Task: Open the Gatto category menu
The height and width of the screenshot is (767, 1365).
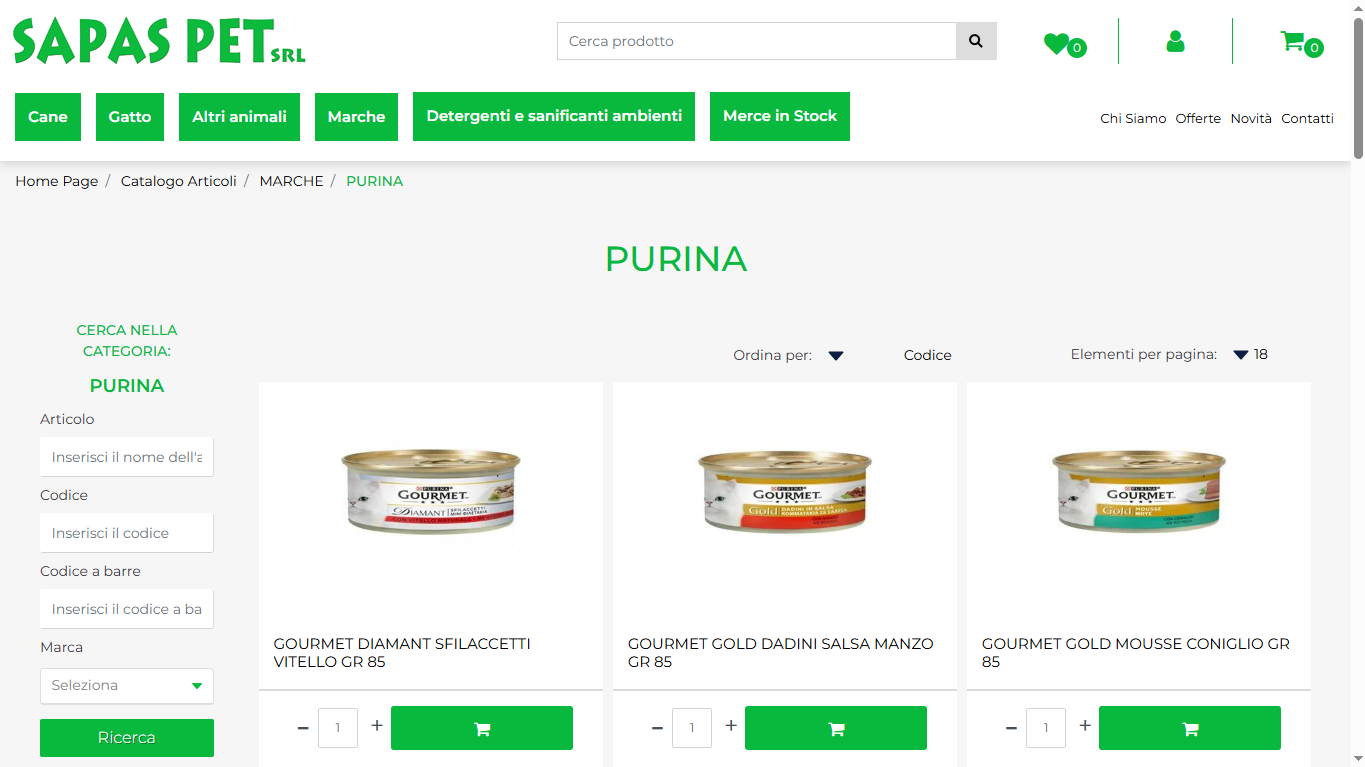Action: click(130, 117)
